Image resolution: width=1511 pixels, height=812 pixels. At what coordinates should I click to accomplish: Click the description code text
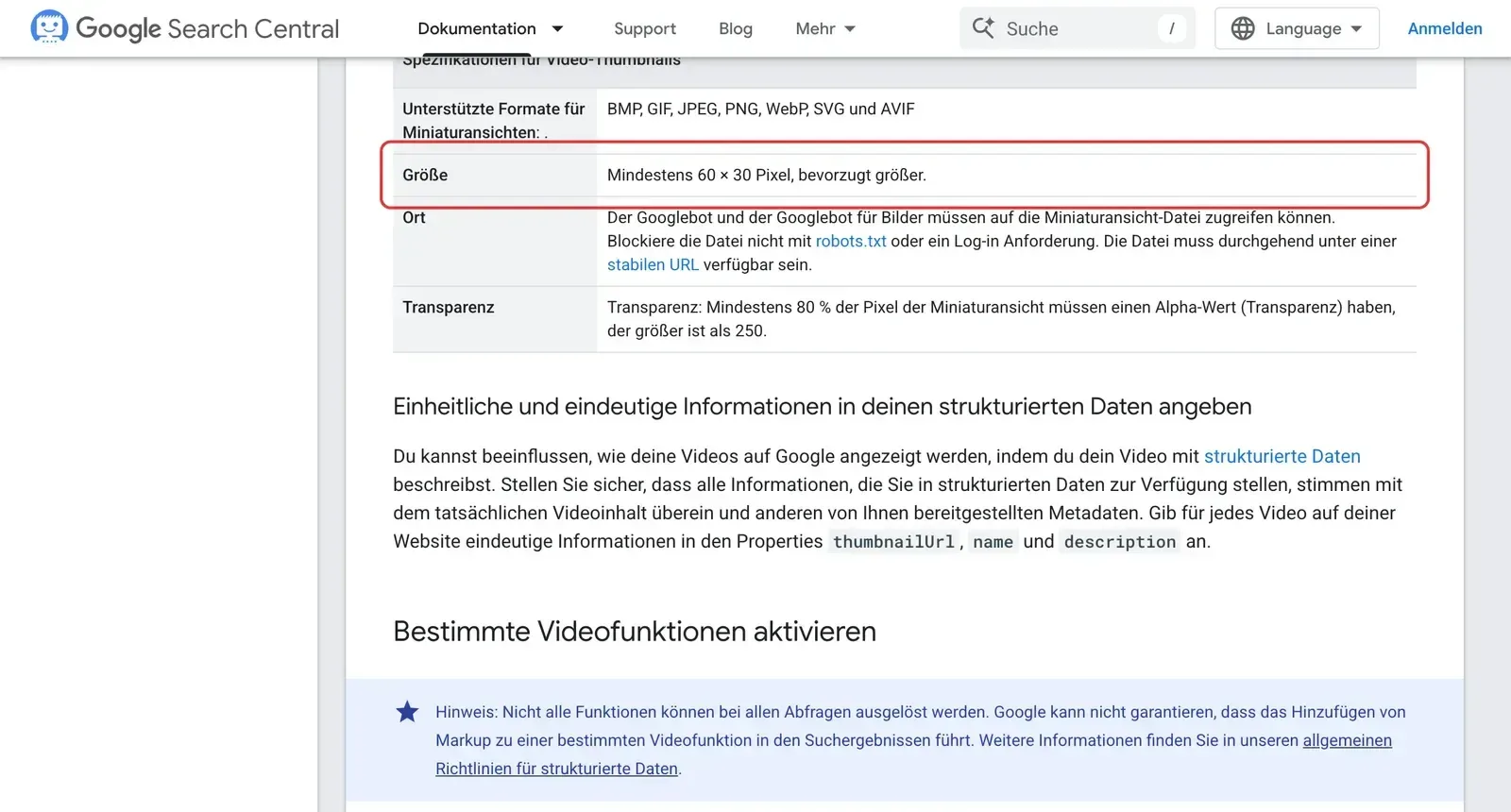coord(1120,541)
